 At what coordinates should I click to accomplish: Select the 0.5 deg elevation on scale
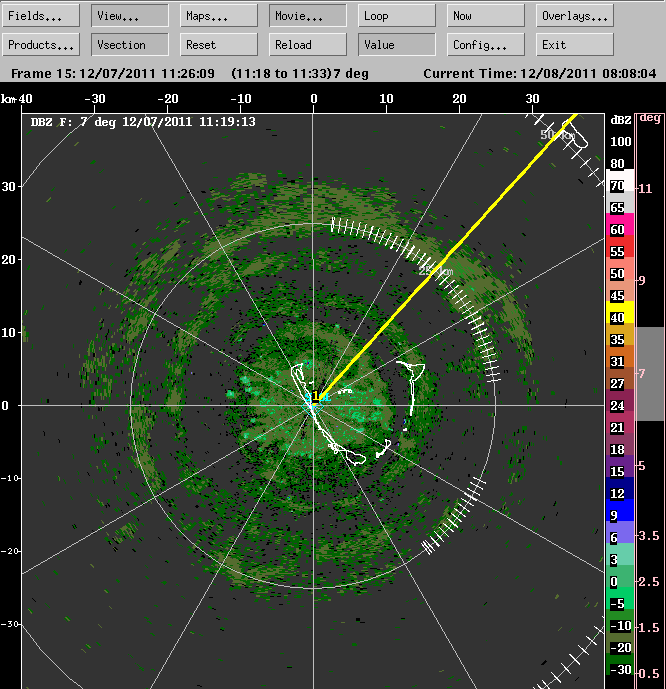(x=650, y=673)
